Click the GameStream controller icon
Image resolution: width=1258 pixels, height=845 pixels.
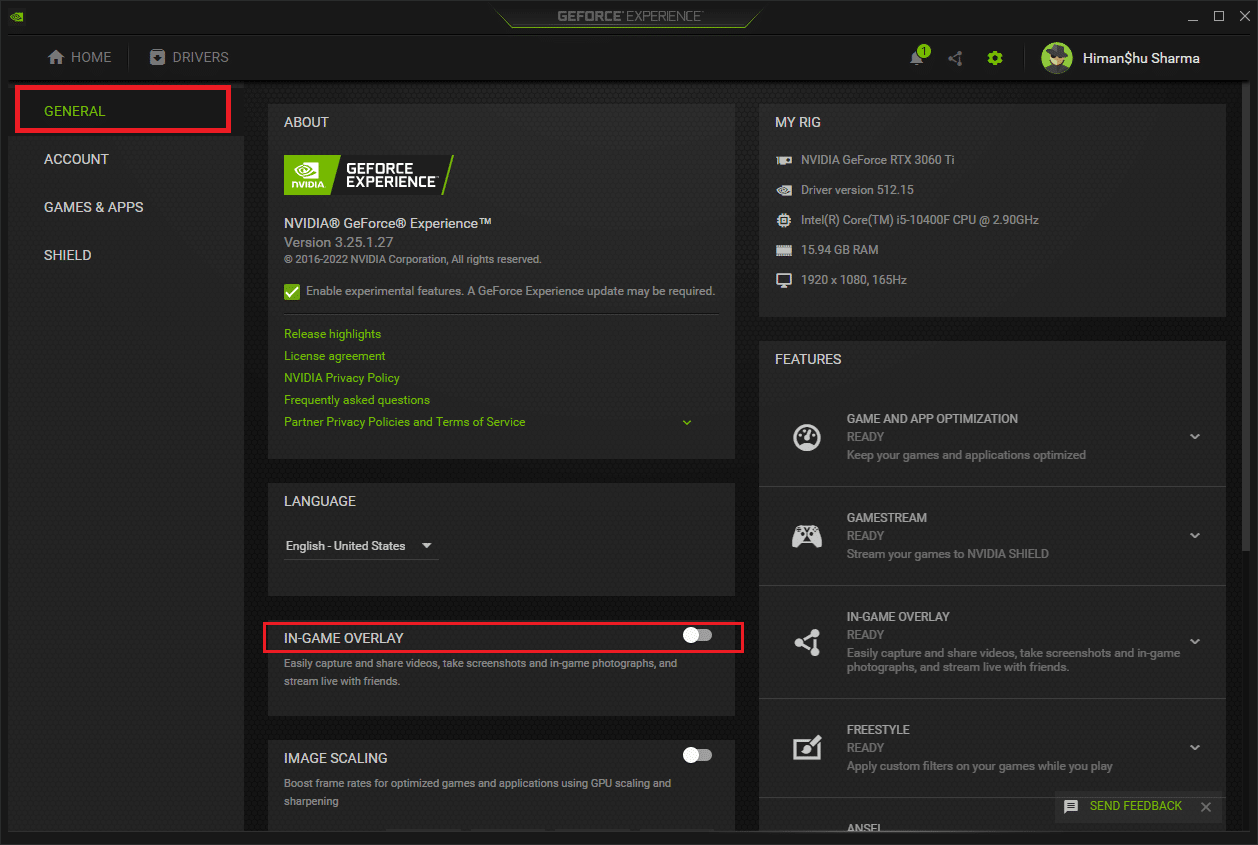[x=807, y=536]
